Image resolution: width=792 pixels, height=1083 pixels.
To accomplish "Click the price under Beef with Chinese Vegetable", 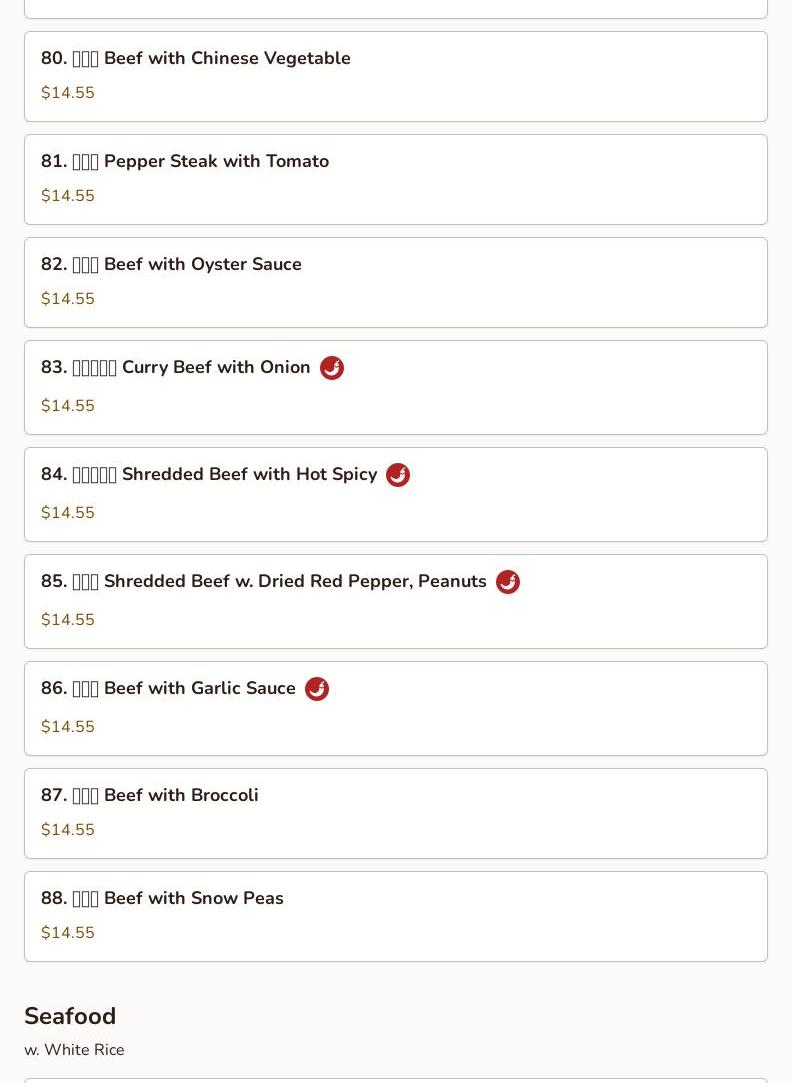I will point(68,93).
